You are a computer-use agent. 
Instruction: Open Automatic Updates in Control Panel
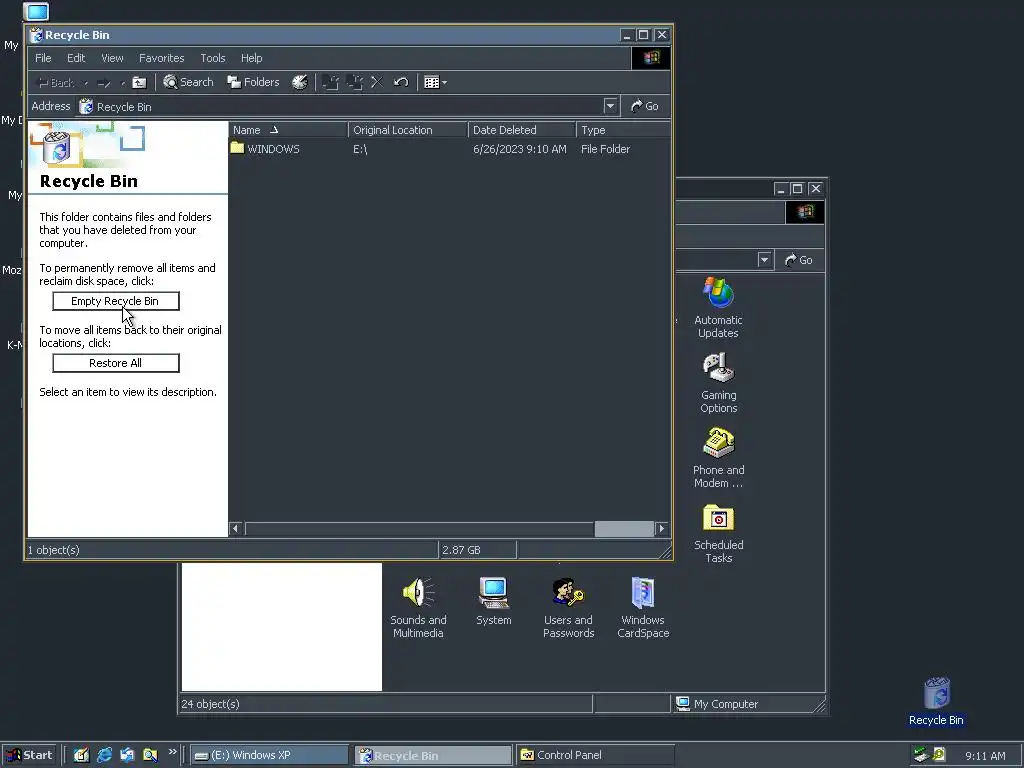pyautogui.click(x=718, y=307)
